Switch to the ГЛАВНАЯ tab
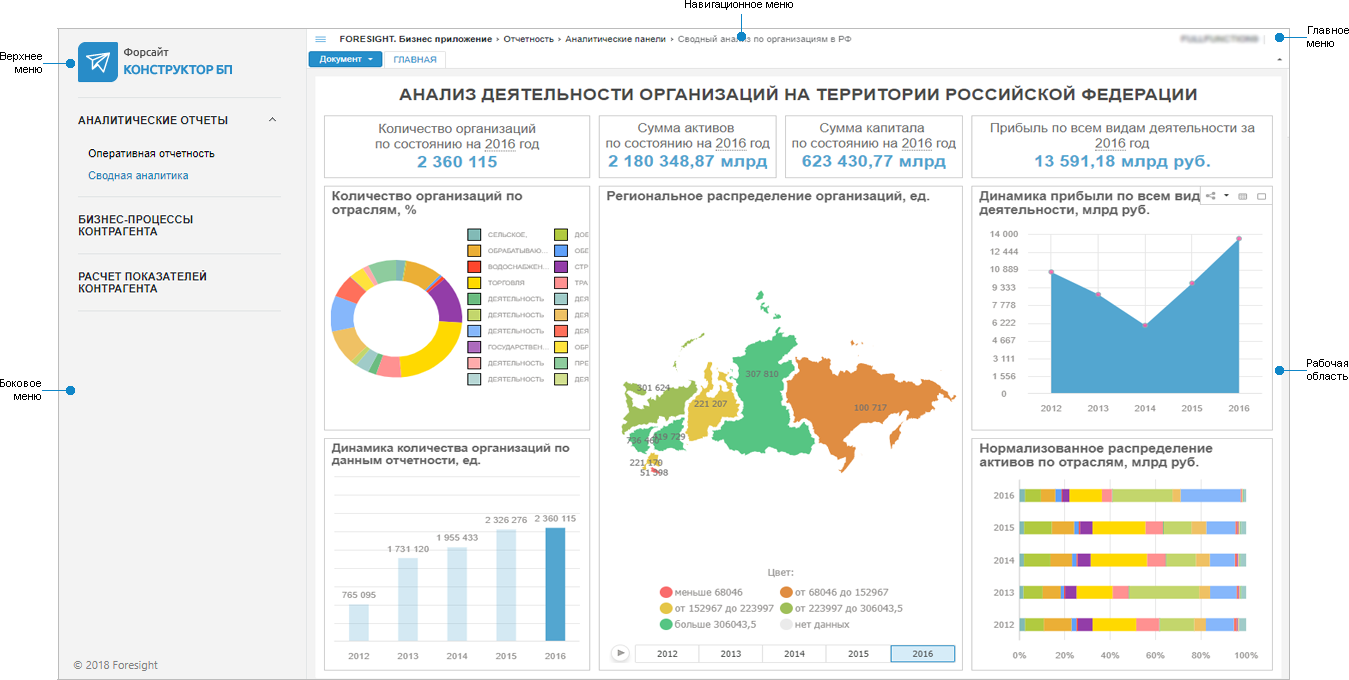Screen dimensions: 1349x680 [x=414, y=60]
